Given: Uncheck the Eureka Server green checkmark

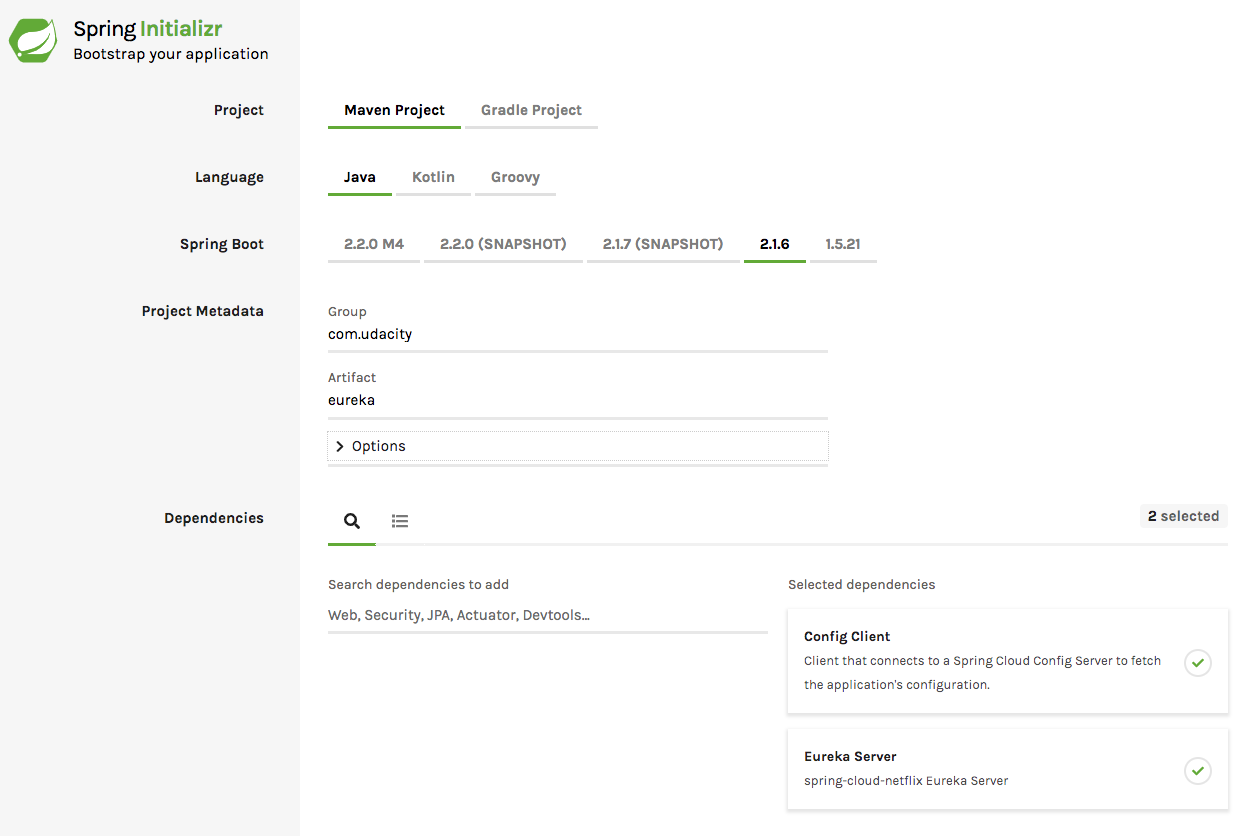Looking at the screenshot, I should tap(1197, 770).
